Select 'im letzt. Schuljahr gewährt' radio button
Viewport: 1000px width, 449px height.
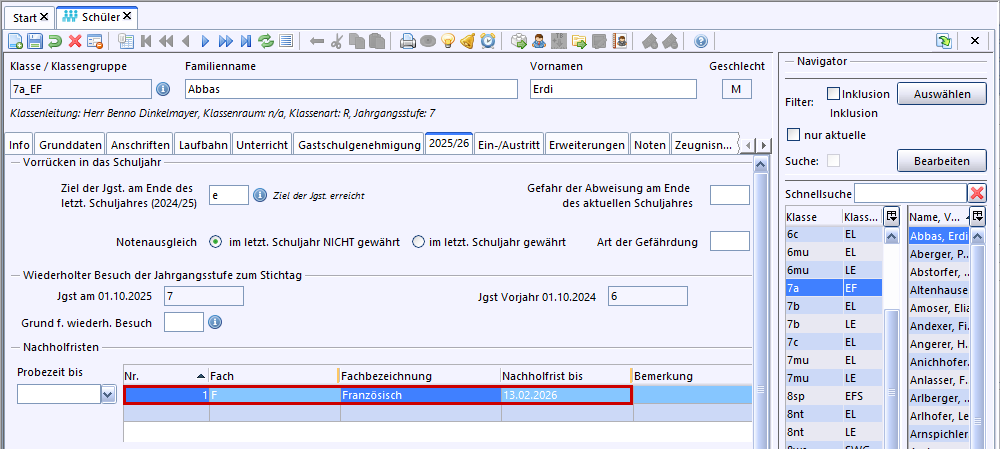tap(420, 242)
